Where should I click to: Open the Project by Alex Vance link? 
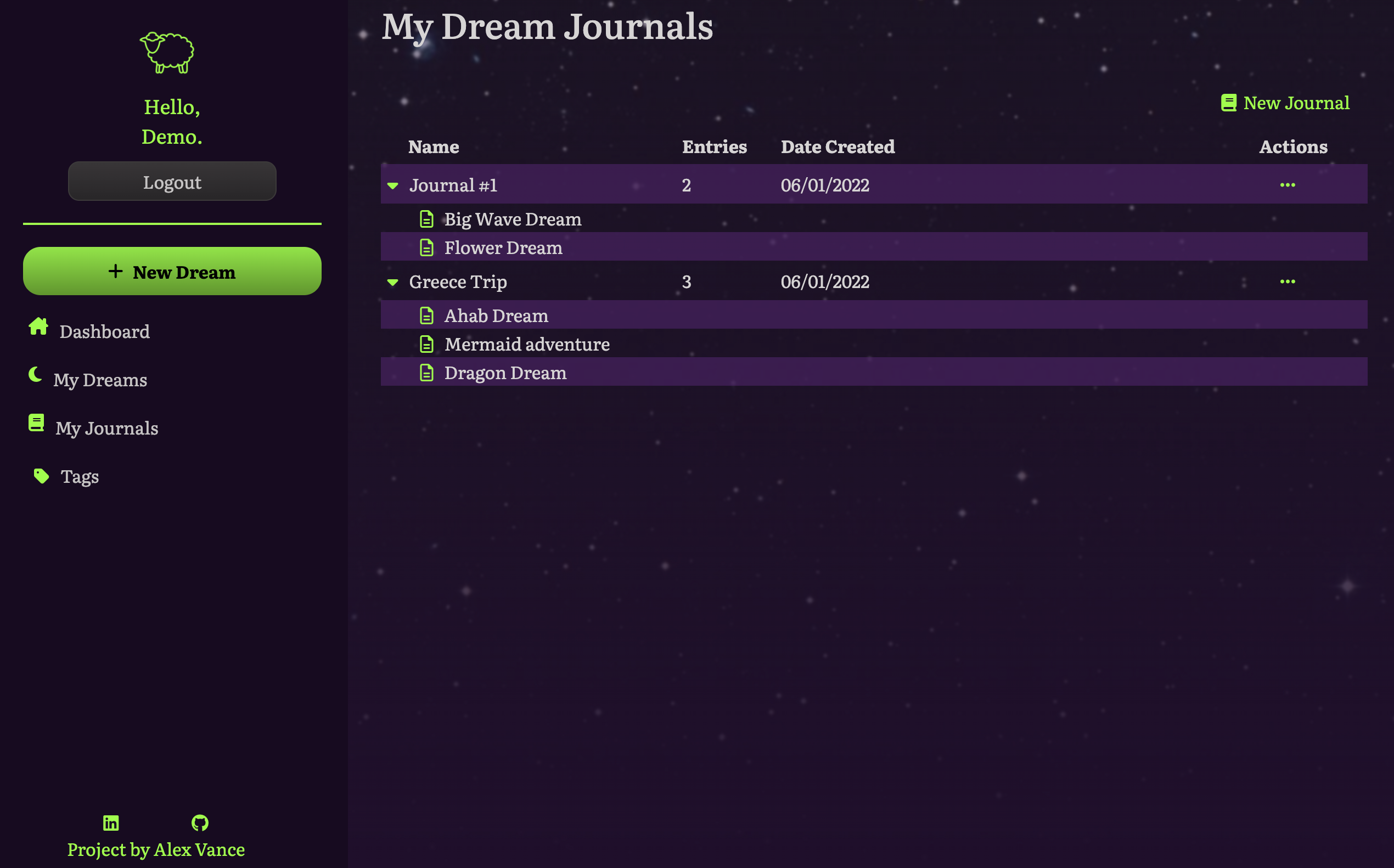pyautogui.click(x=156, y=850)
